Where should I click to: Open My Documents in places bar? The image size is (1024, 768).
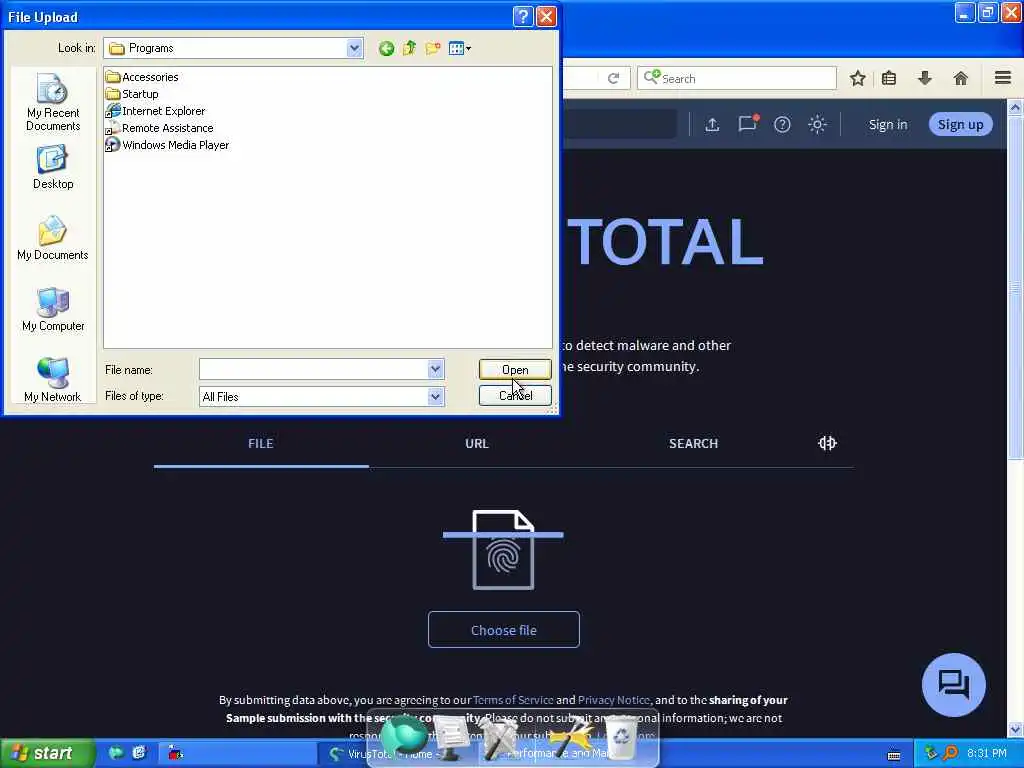[x=53, y=238]
